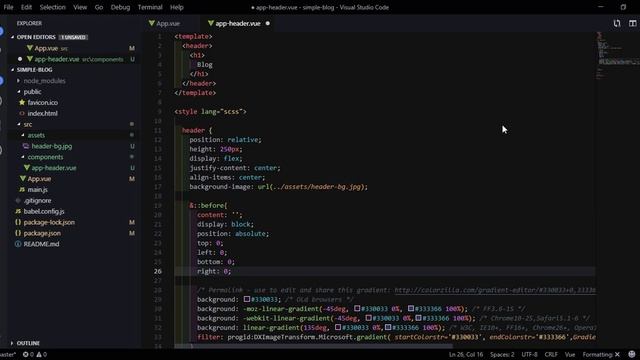Open the View menu
Viewport: 640px width, 360px height.
(x=80, y=7)
